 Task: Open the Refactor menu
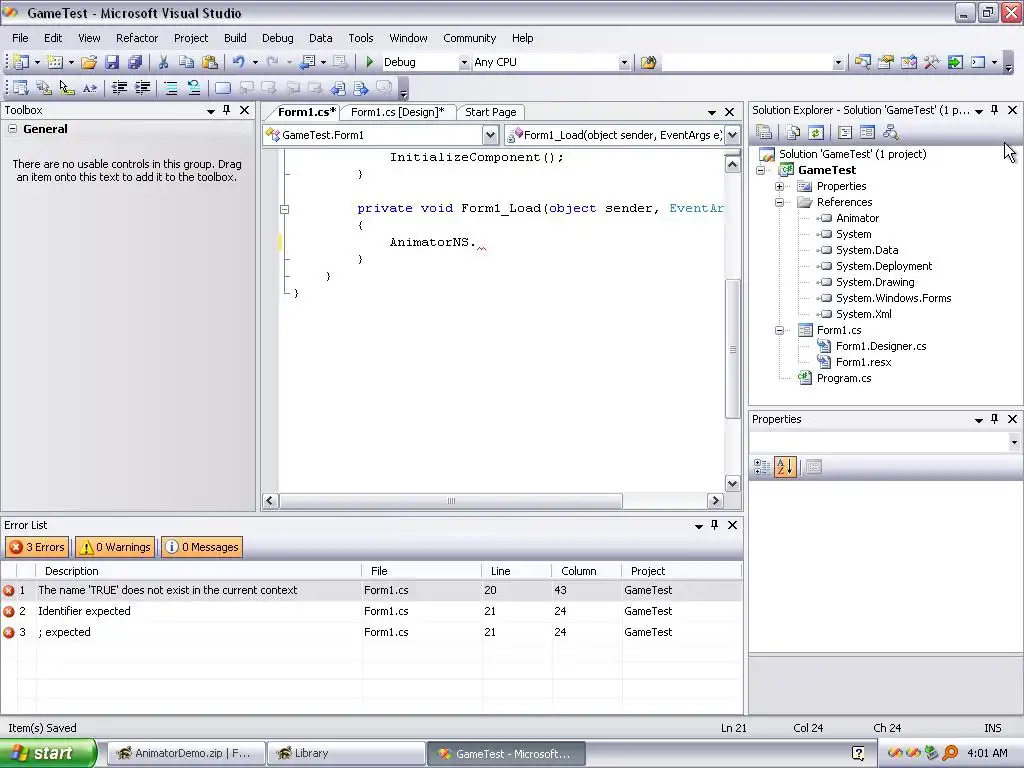137,38
